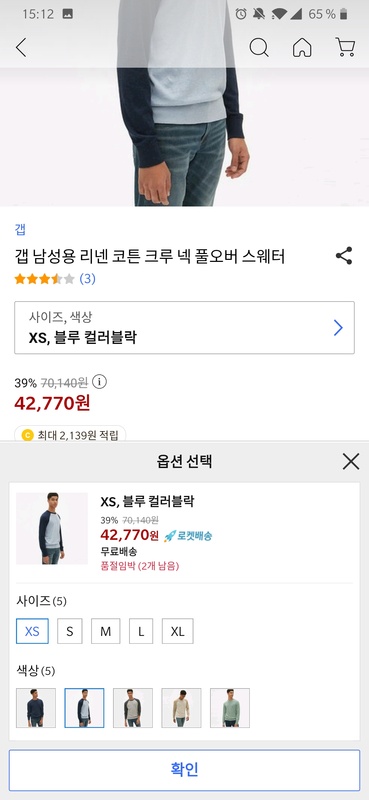Expand the 사이즈, 색상 selector chevron
369x800 pixels.
pyautogui.click(x=338, y=328)
